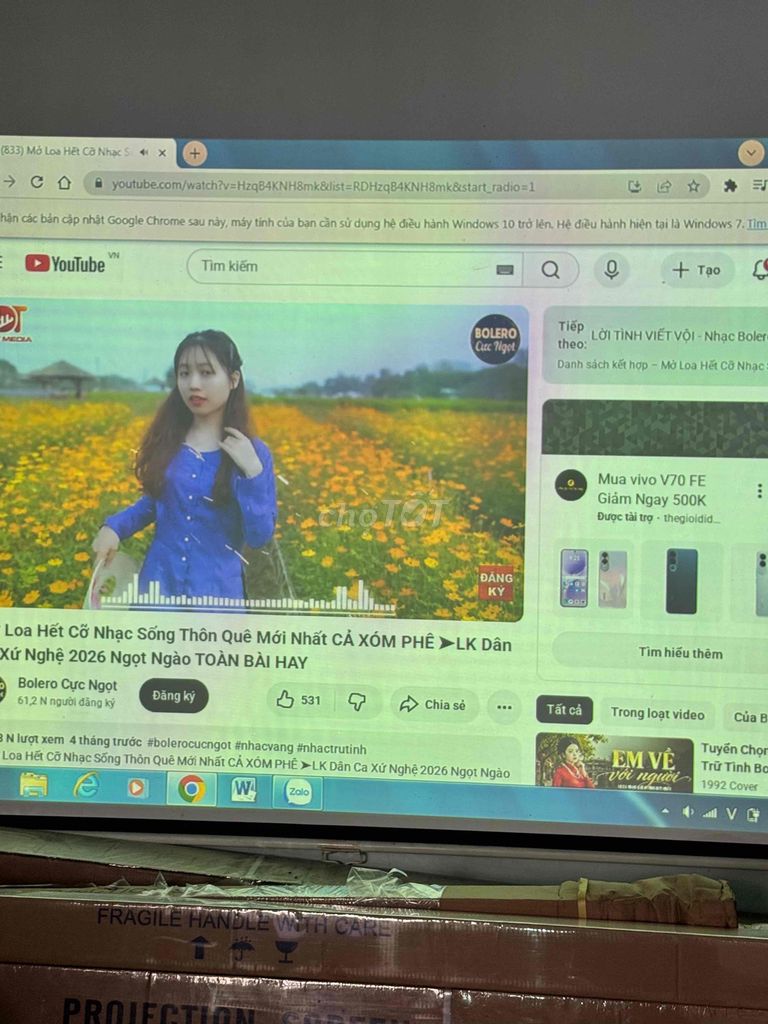This screenshot has width=768, height=1024.
Task: Open next video LỜI TÌNH VIẾT VỘI
Action: (679, 336)
